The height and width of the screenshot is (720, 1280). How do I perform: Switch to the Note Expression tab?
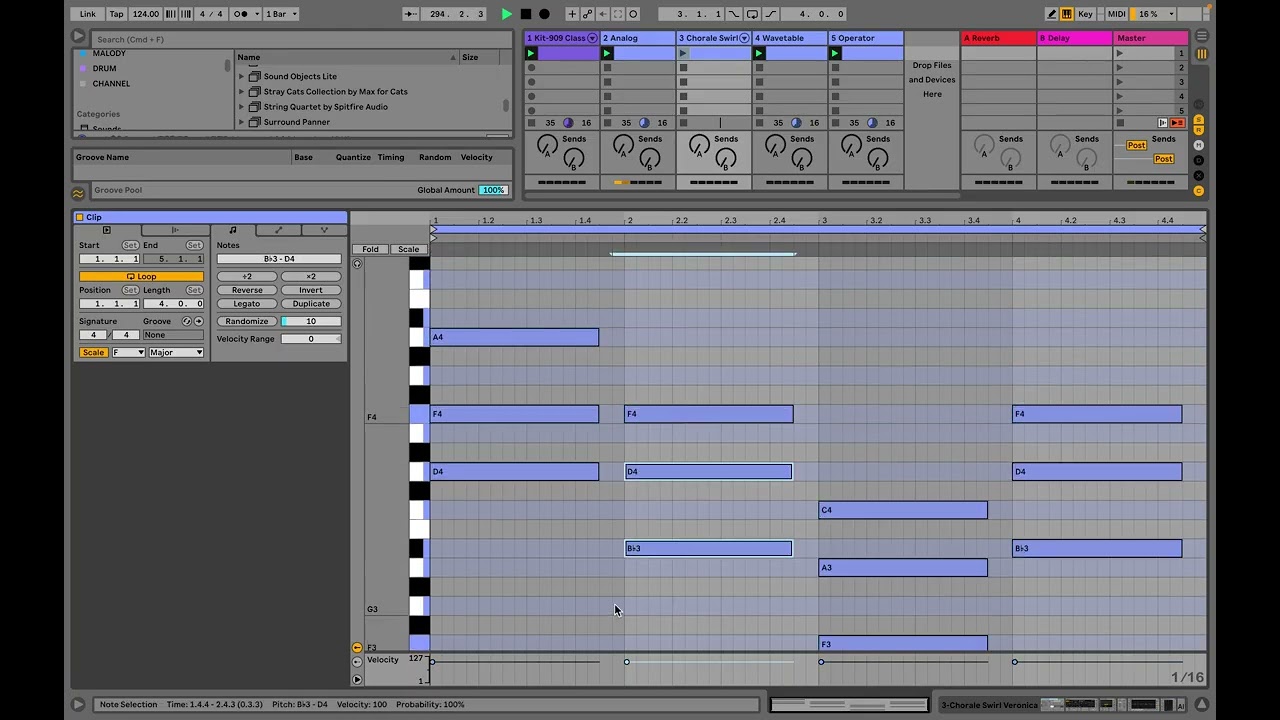pyautogui.click(x=324, y=230)
